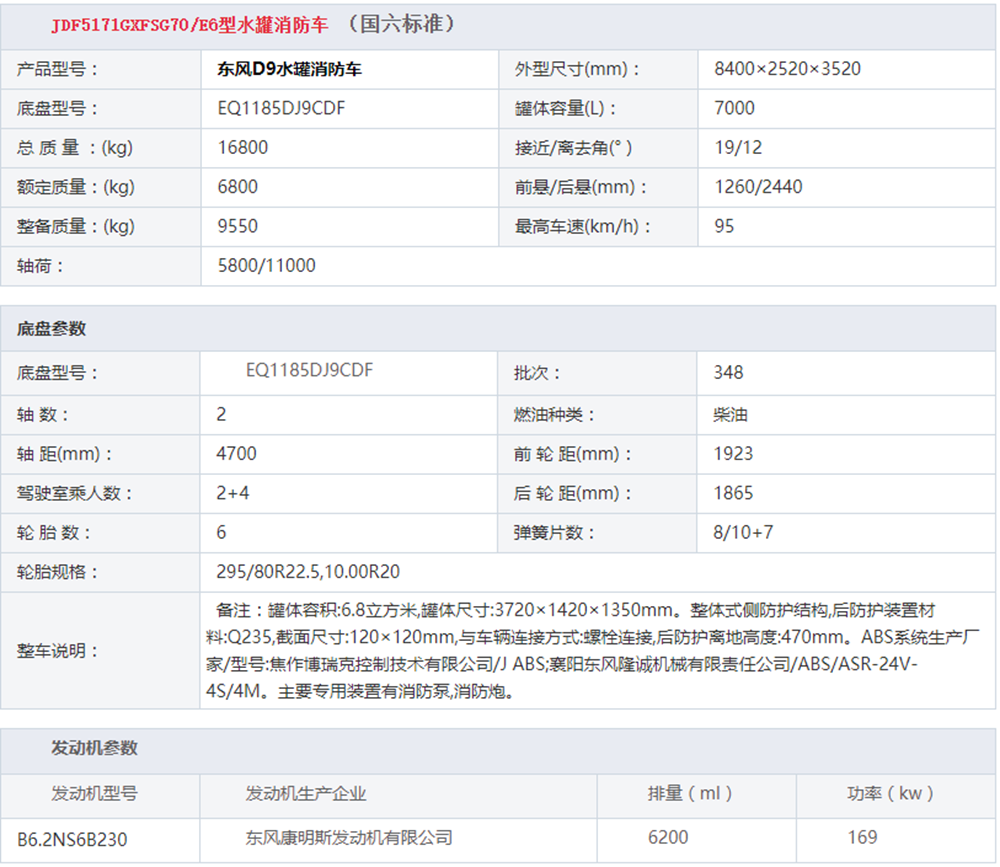Click the cab occupancy value 2+4
This screenshot has width=1000, height=867.
point(233,493)
